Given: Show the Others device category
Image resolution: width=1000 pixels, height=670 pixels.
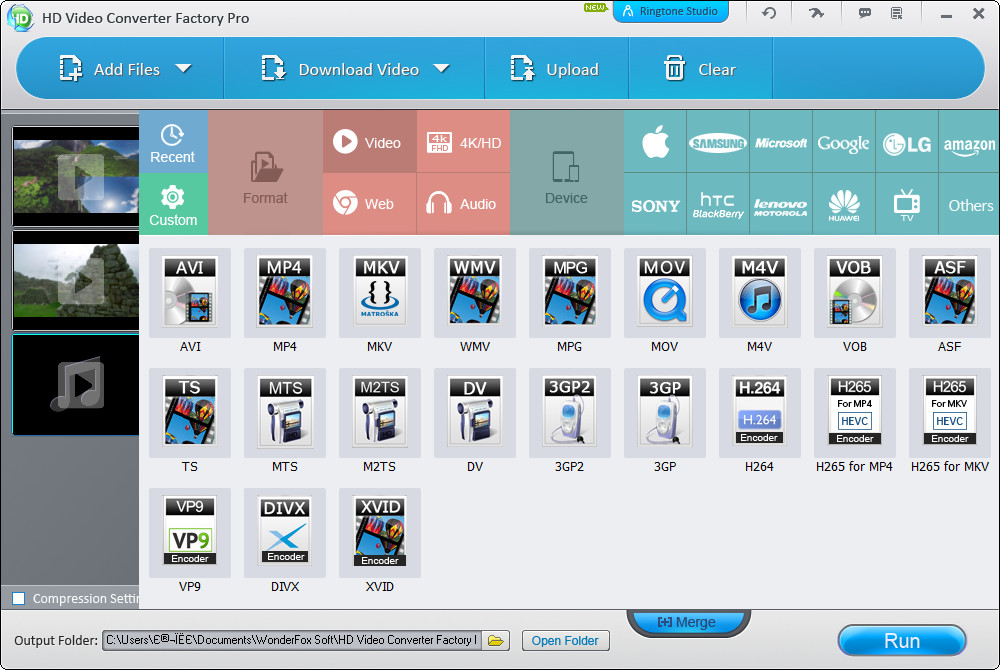Looking at the screenshot, I should click(969, 204).
